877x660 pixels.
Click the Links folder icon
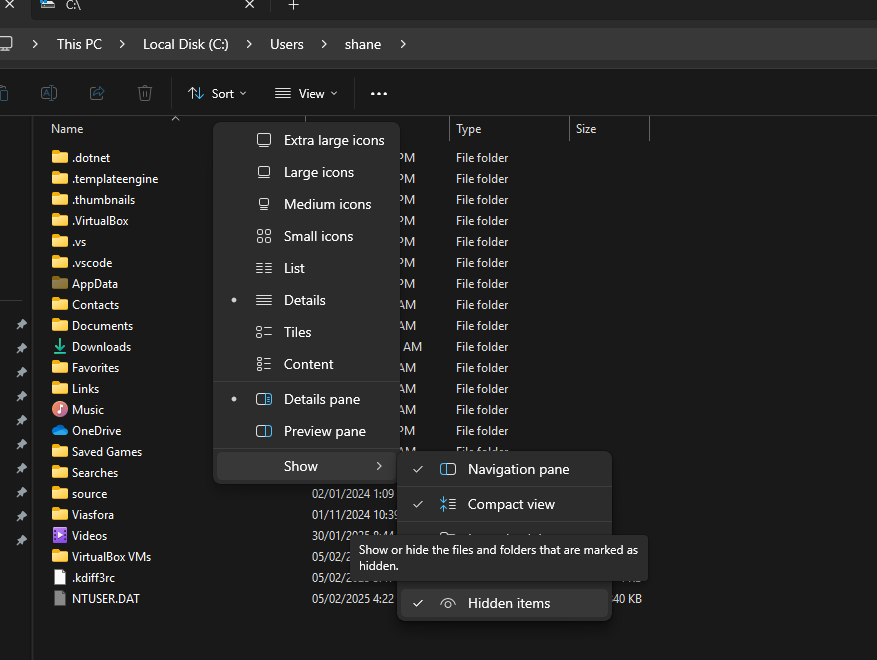point(60,388)
